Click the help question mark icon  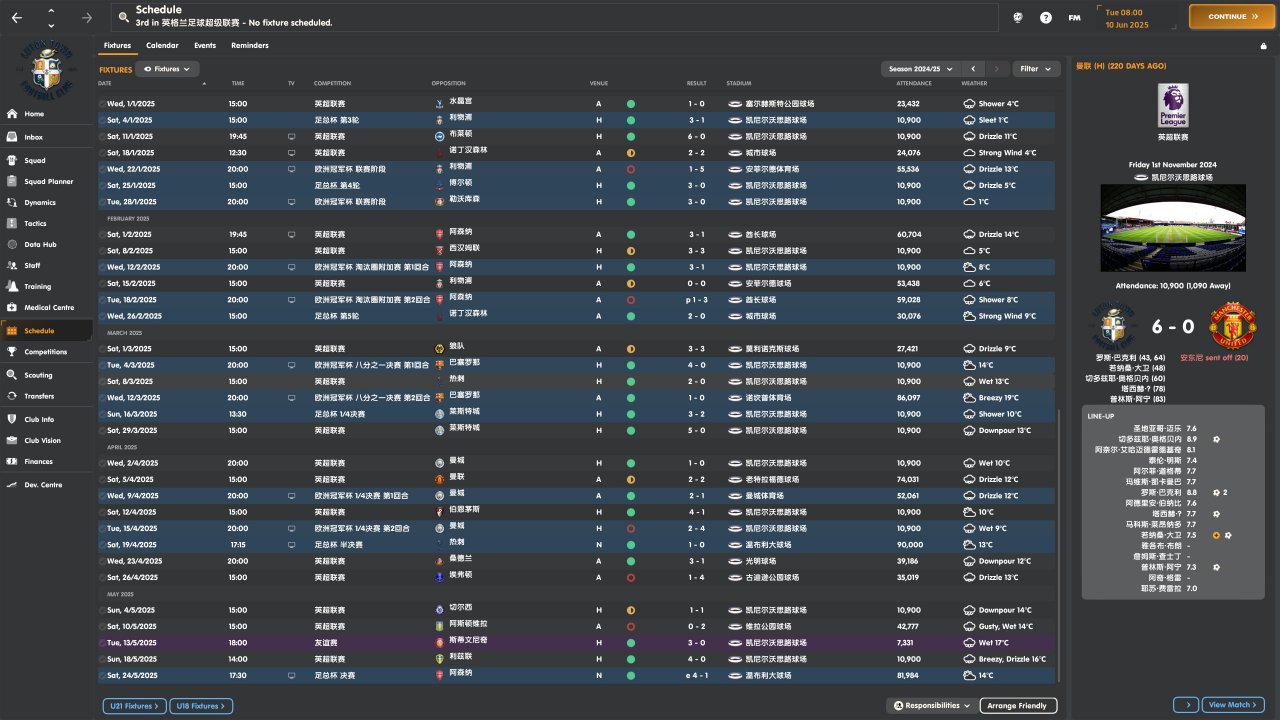(x=1045, y=17)
